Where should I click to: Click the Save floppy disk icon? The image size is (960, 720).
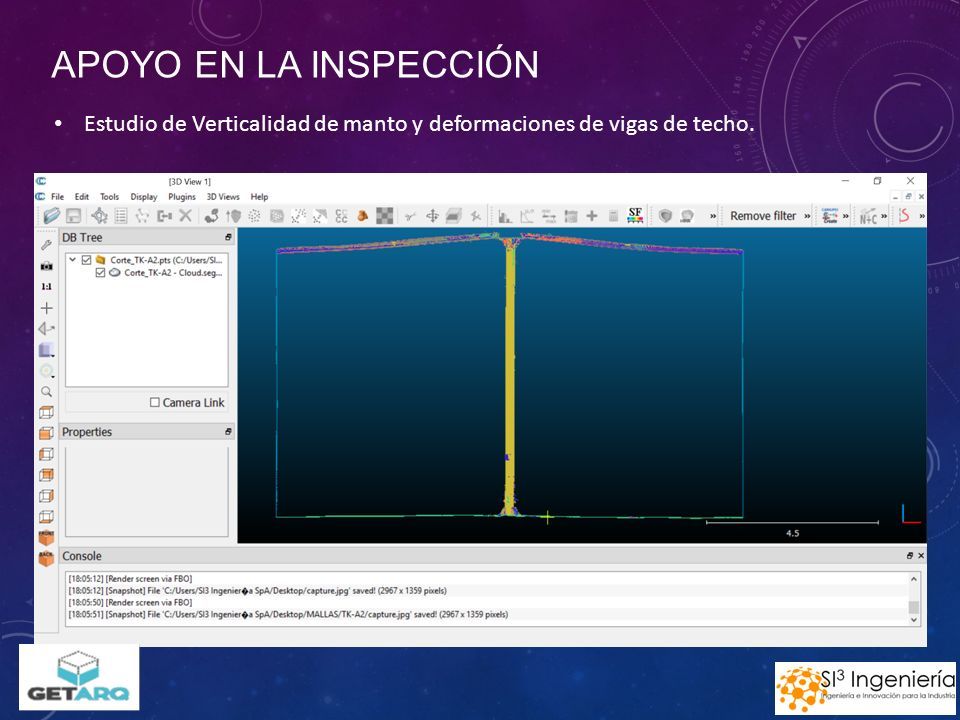pyautogui.click(x=73, y=216)
